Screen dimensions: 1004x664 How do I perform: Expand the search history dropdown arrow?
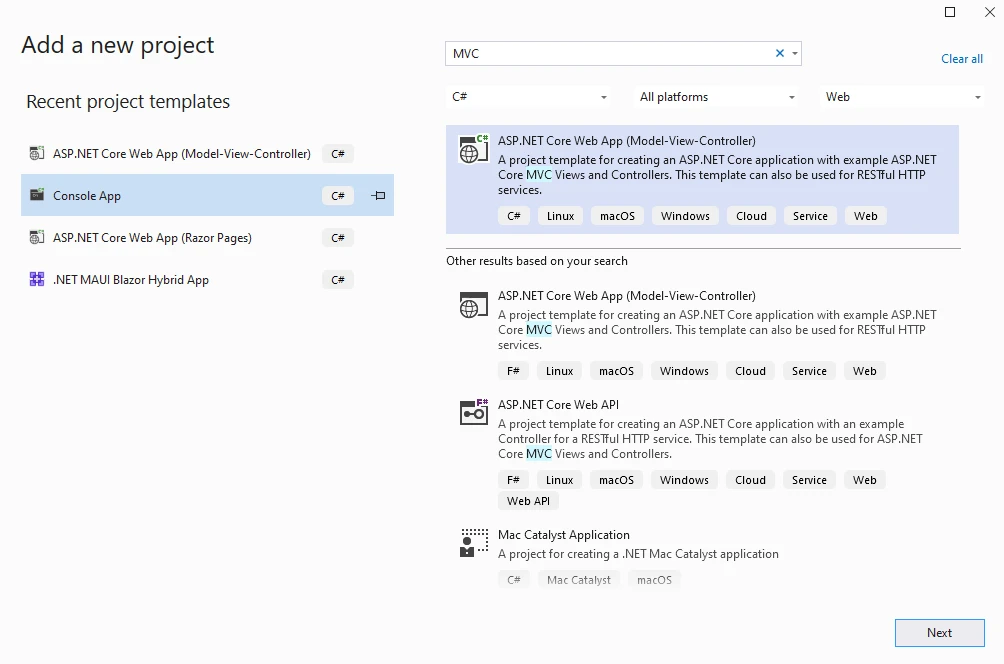tap(795, 54)
